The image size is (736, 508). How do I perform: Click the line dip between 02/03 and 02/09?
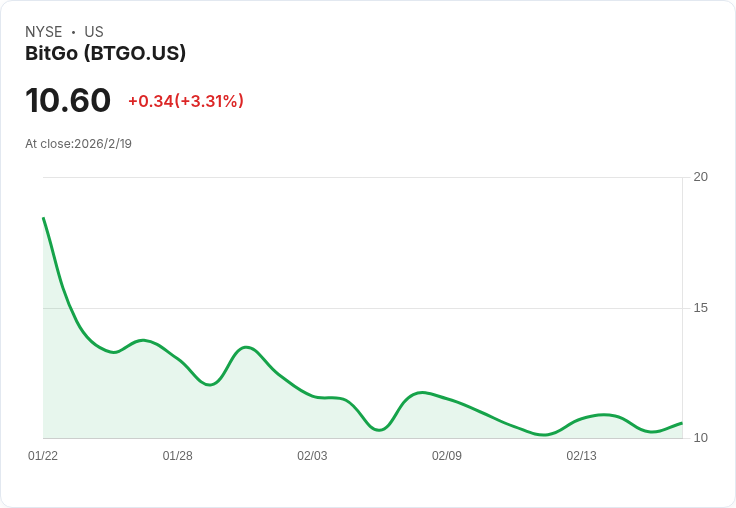pos(379,430)
